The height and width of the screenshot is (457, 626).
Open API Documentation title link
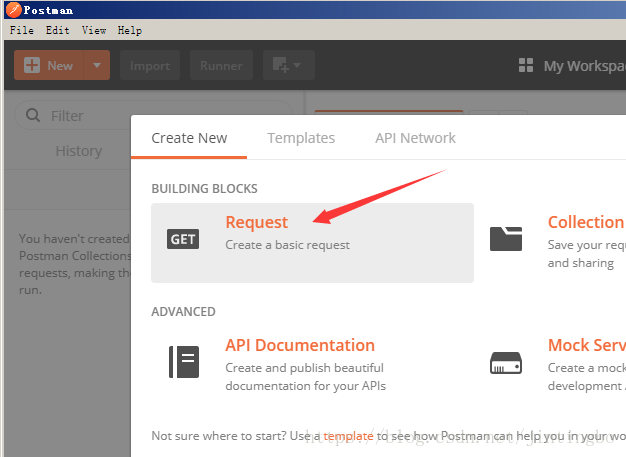tap(300, 345)
